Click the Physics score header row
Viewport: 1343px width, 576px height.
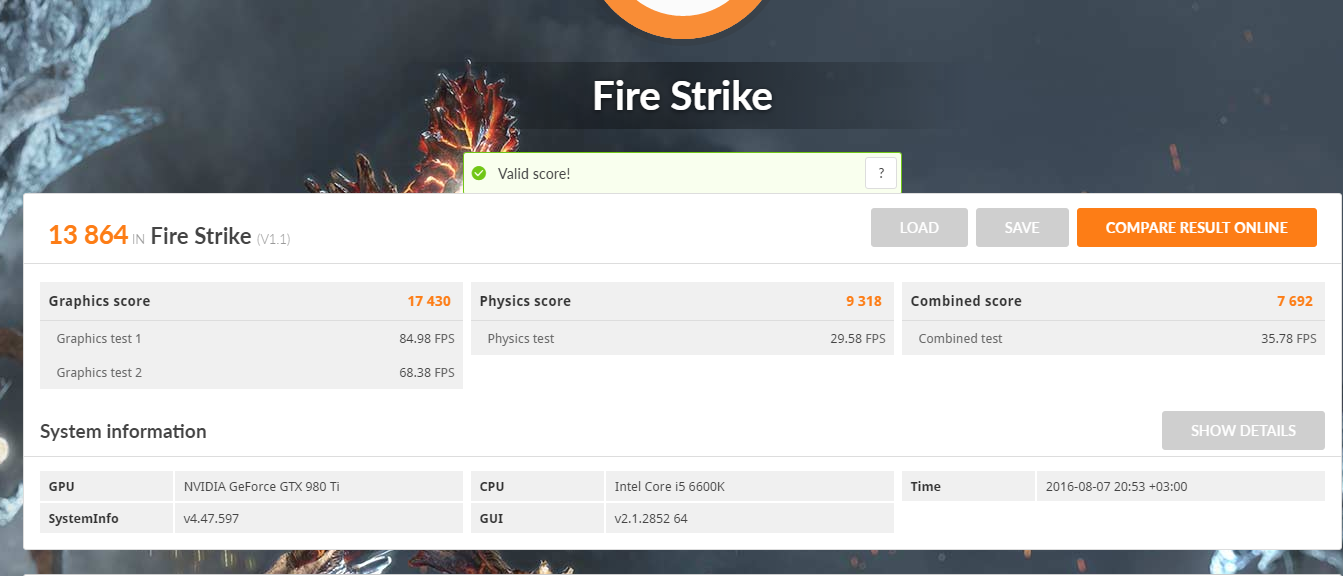pos(682,301)
